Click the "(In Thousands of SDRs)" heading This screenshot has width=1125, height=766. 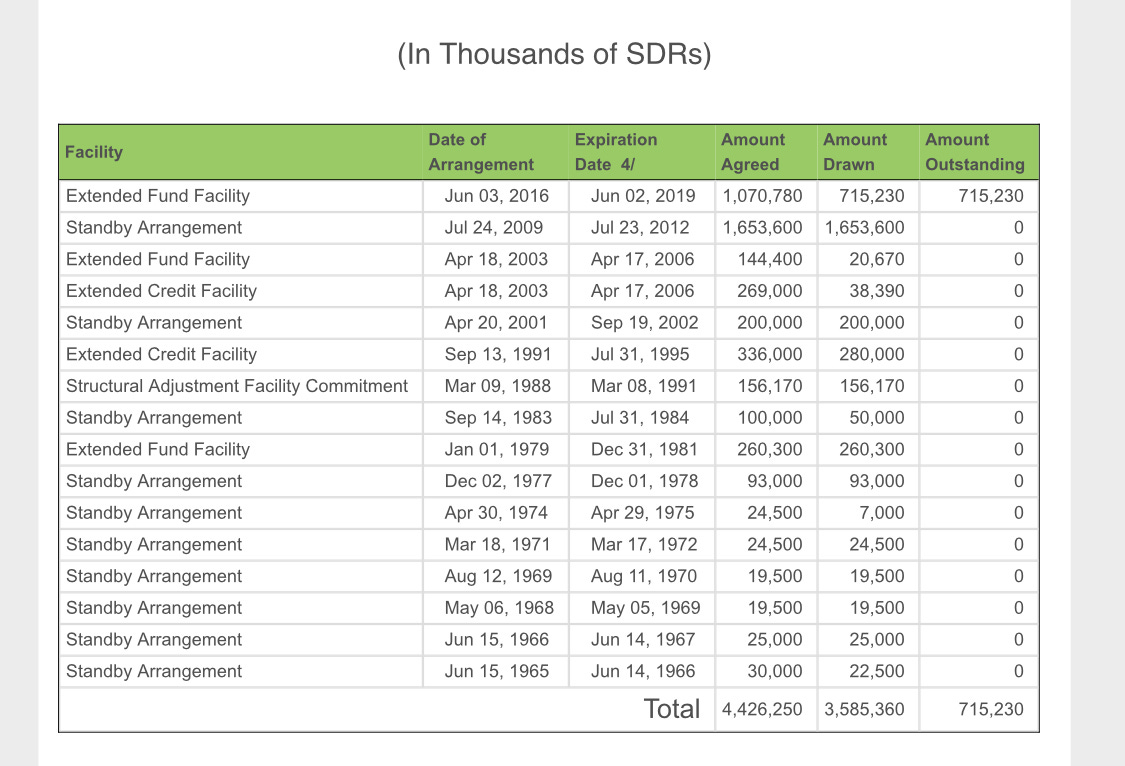tap(554, 55)
